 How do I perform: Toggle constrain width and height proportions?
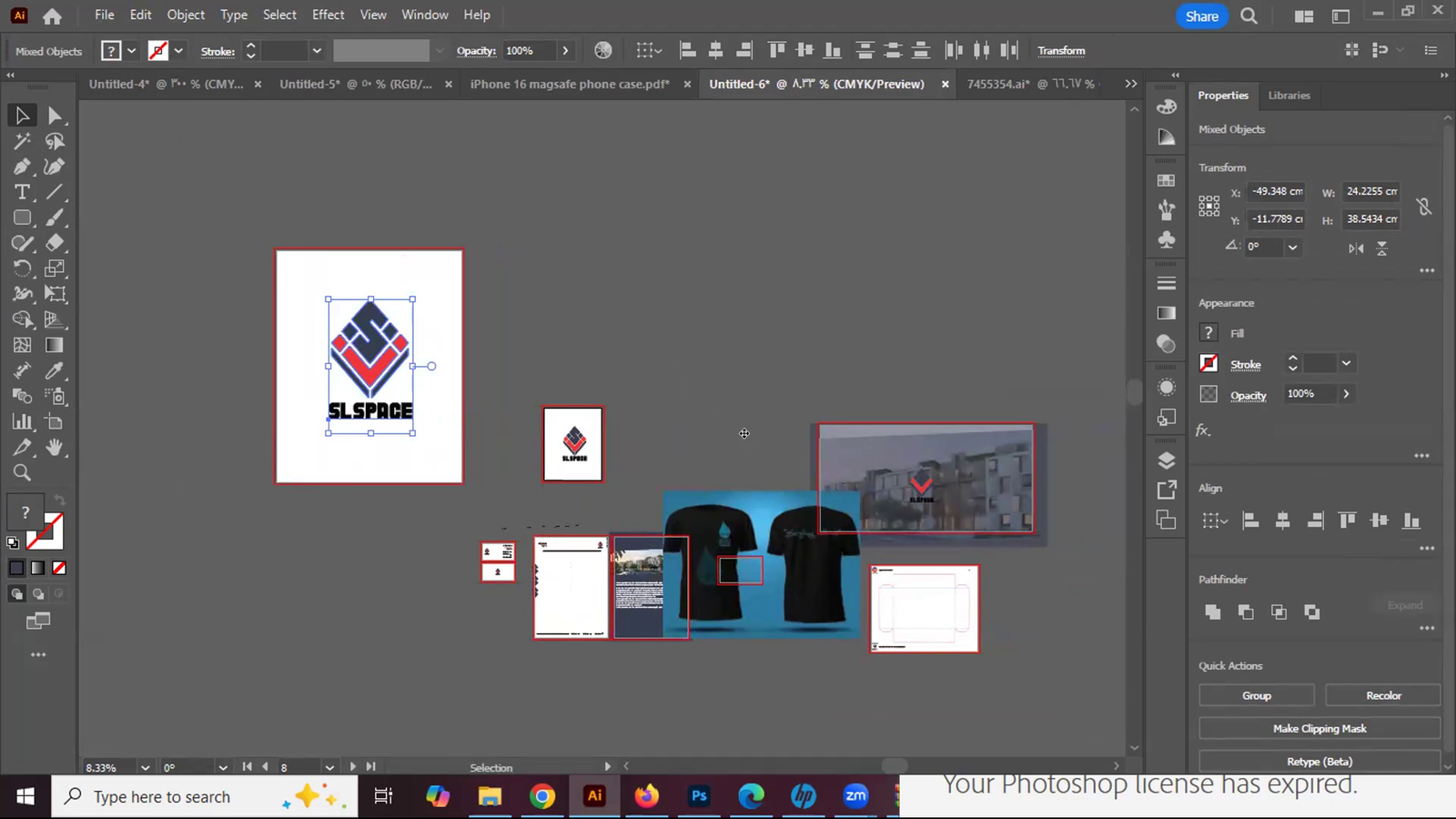(1424, 207)
